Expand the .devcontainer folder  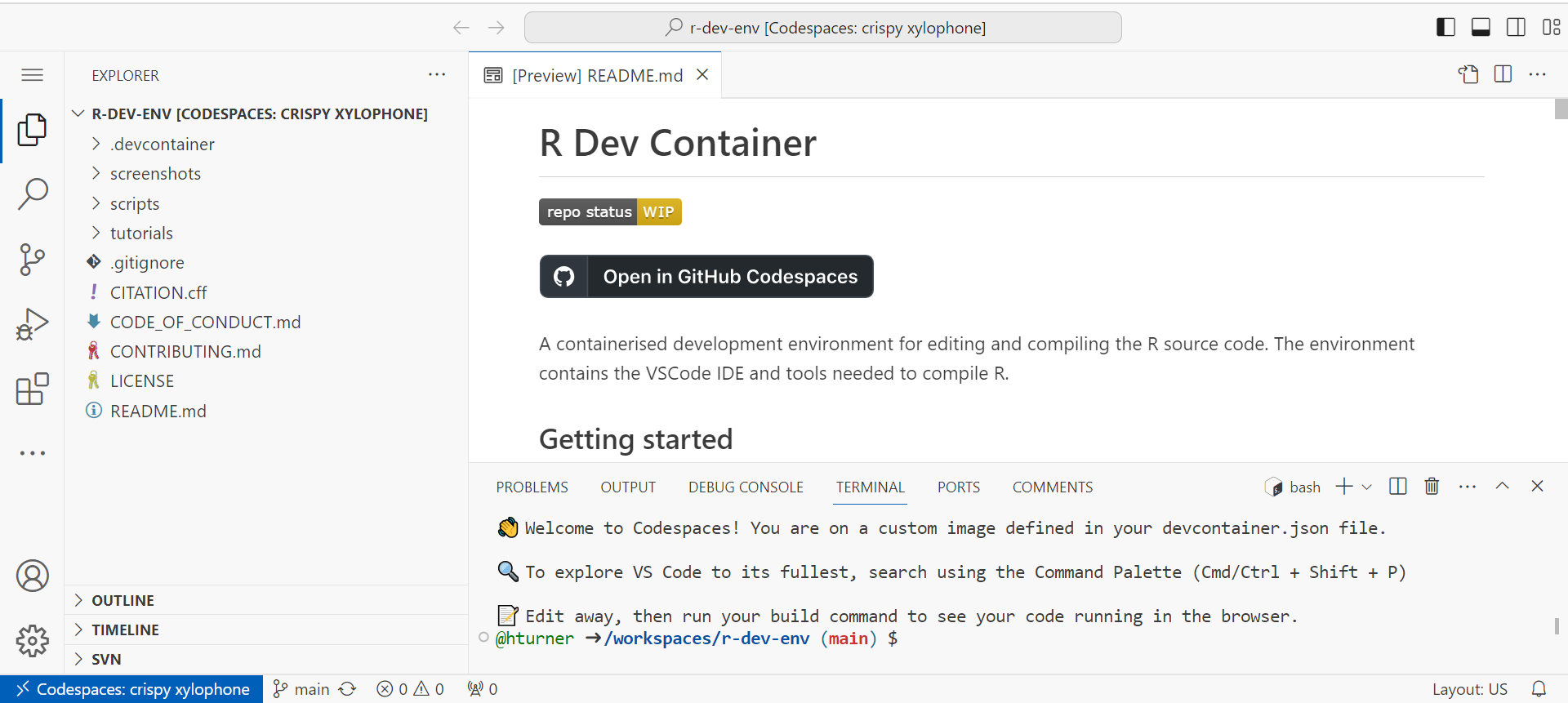(162, 145)
